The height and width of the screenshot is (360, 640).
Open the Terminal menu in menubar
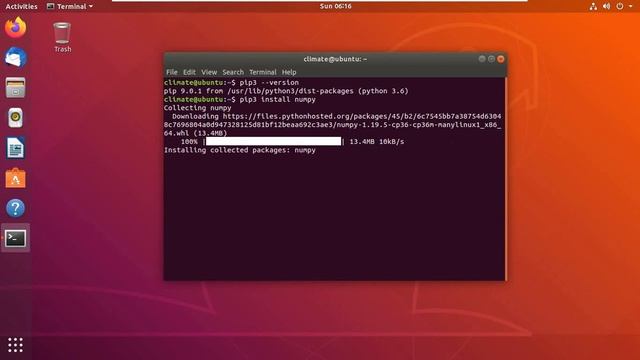(x=262, y=72)
